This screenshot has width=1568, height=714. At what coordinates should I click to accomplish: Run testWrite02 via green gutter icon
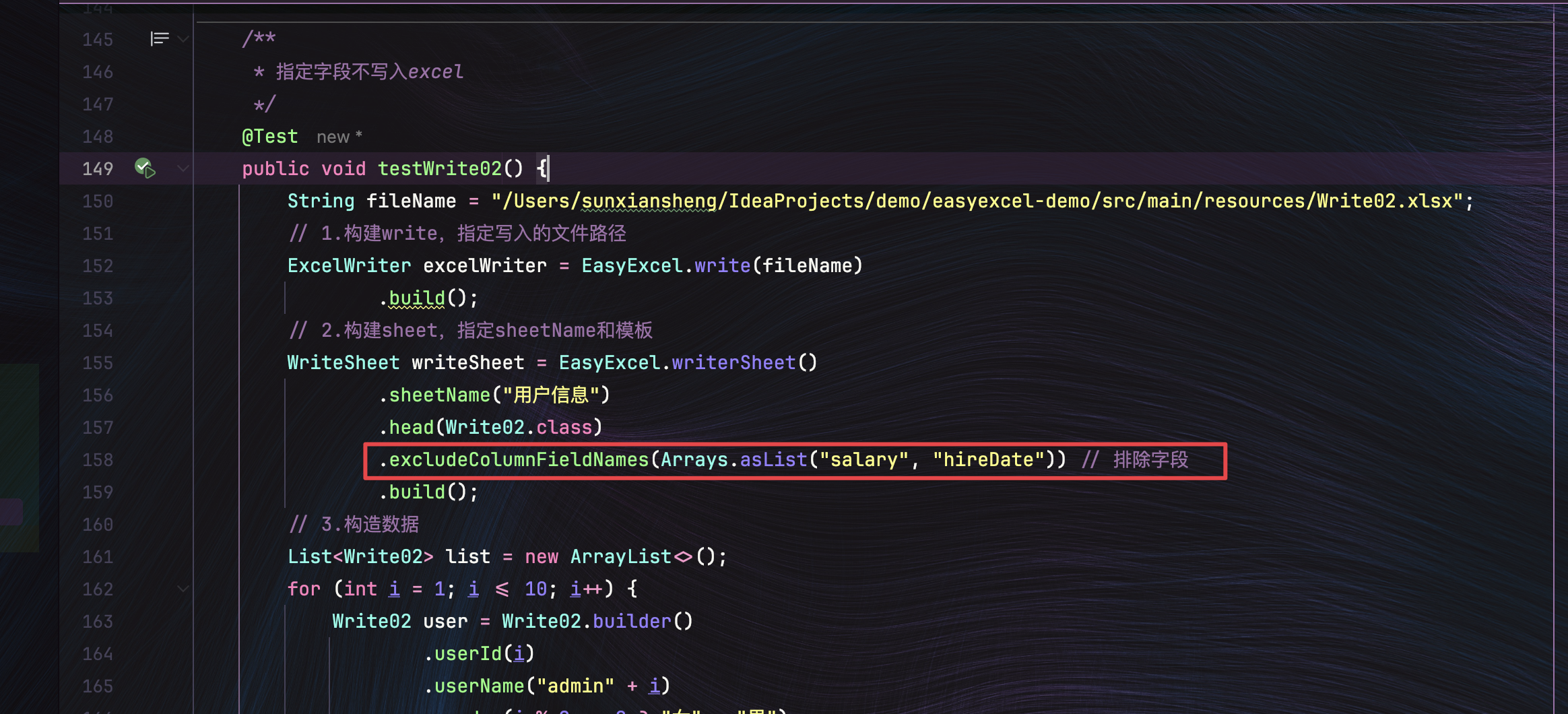click(x=145, y=168)
